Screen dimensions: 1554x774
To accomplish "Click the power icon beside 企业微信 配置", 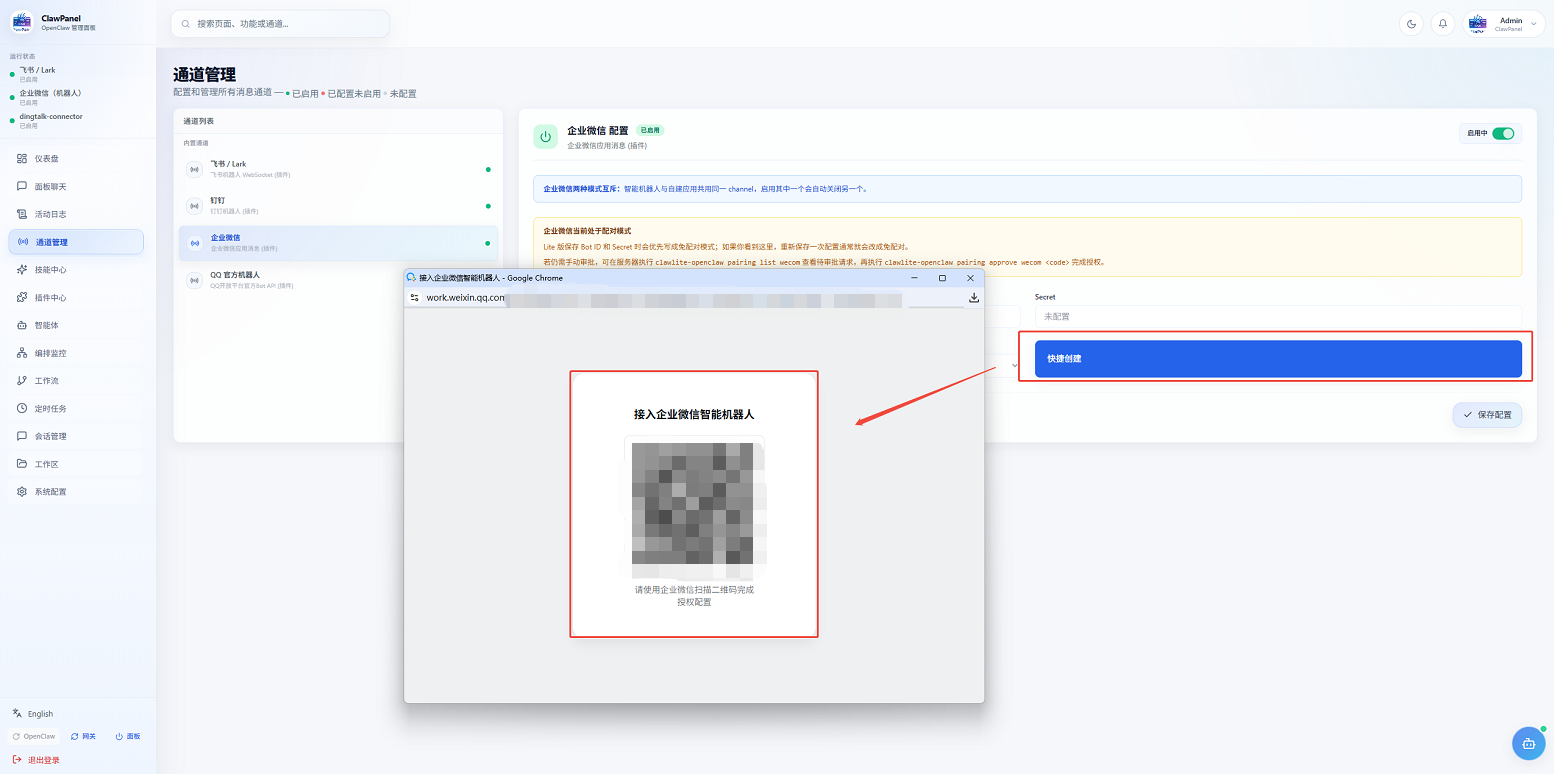I will 546,137.
